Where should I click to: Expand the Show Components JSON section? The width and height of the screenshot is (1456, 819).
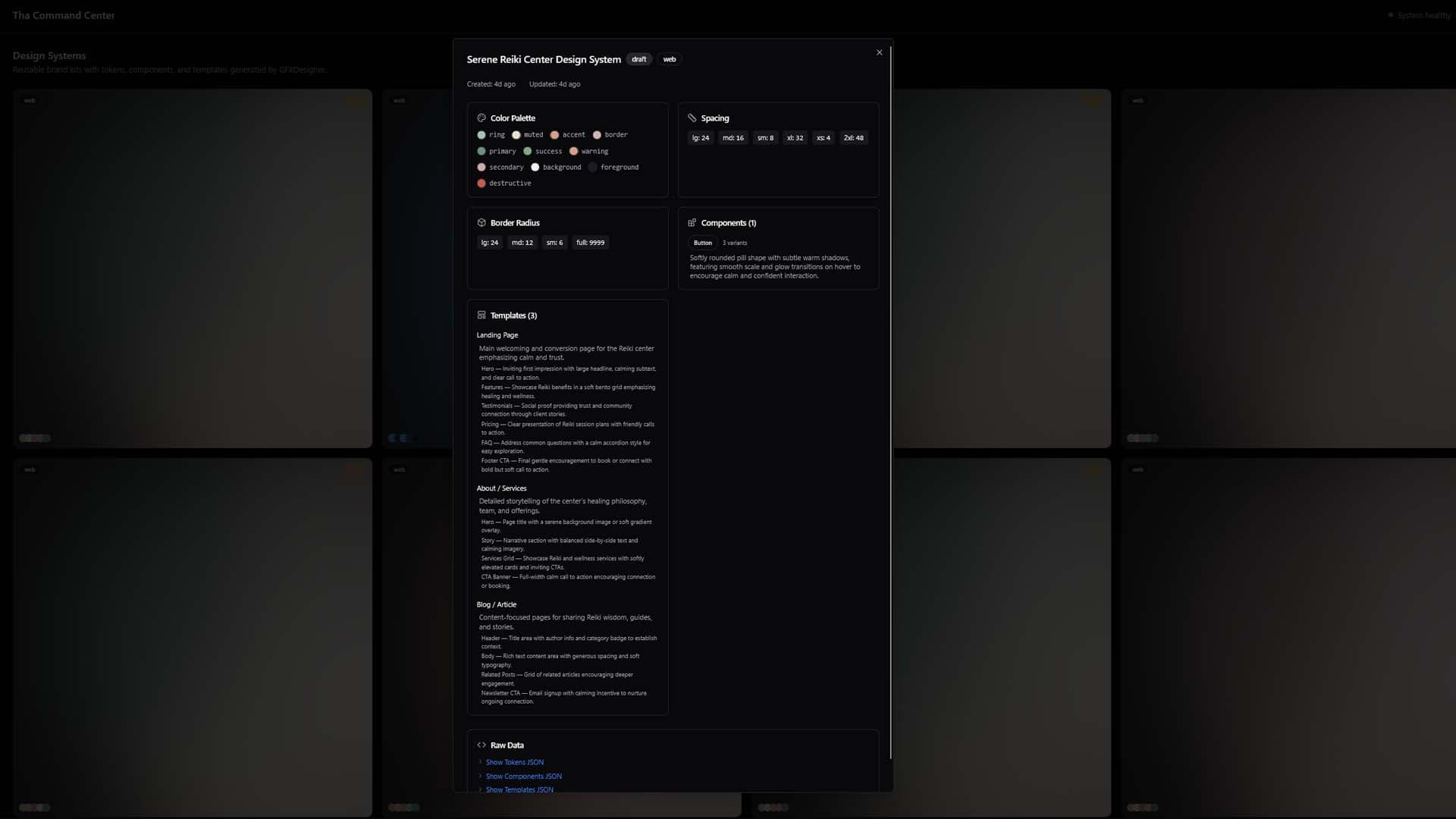coord(479,776)
